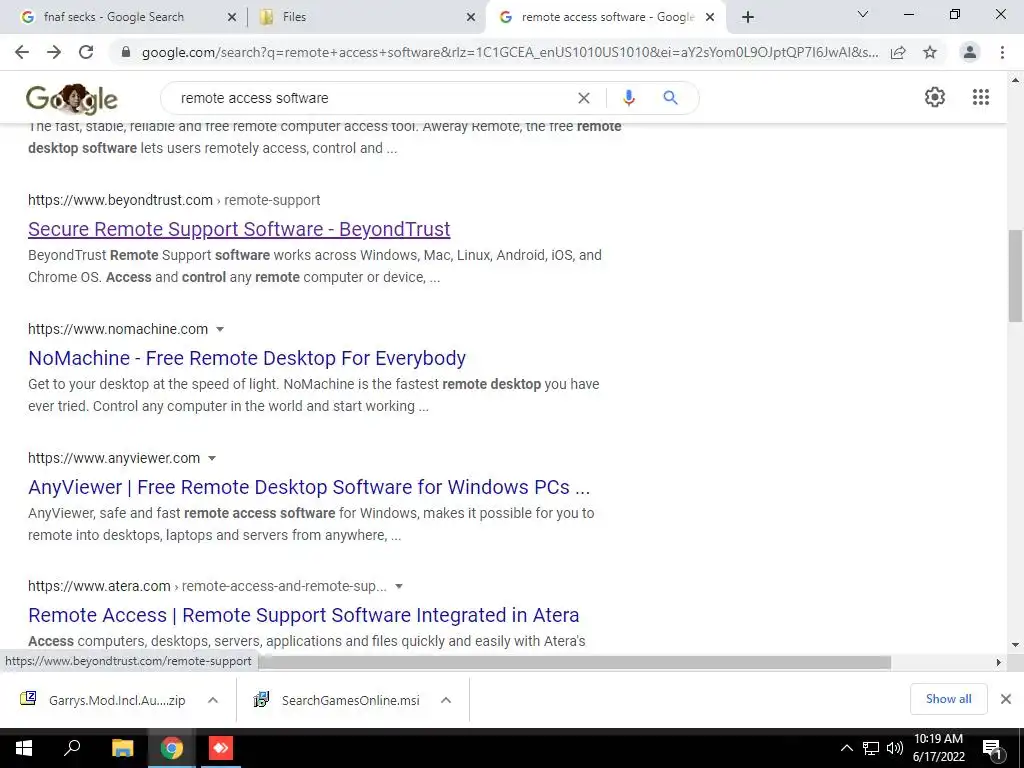Open AnyViewer Free Remote Desktop Software link
1024x768 pixels.
[309, 487]
